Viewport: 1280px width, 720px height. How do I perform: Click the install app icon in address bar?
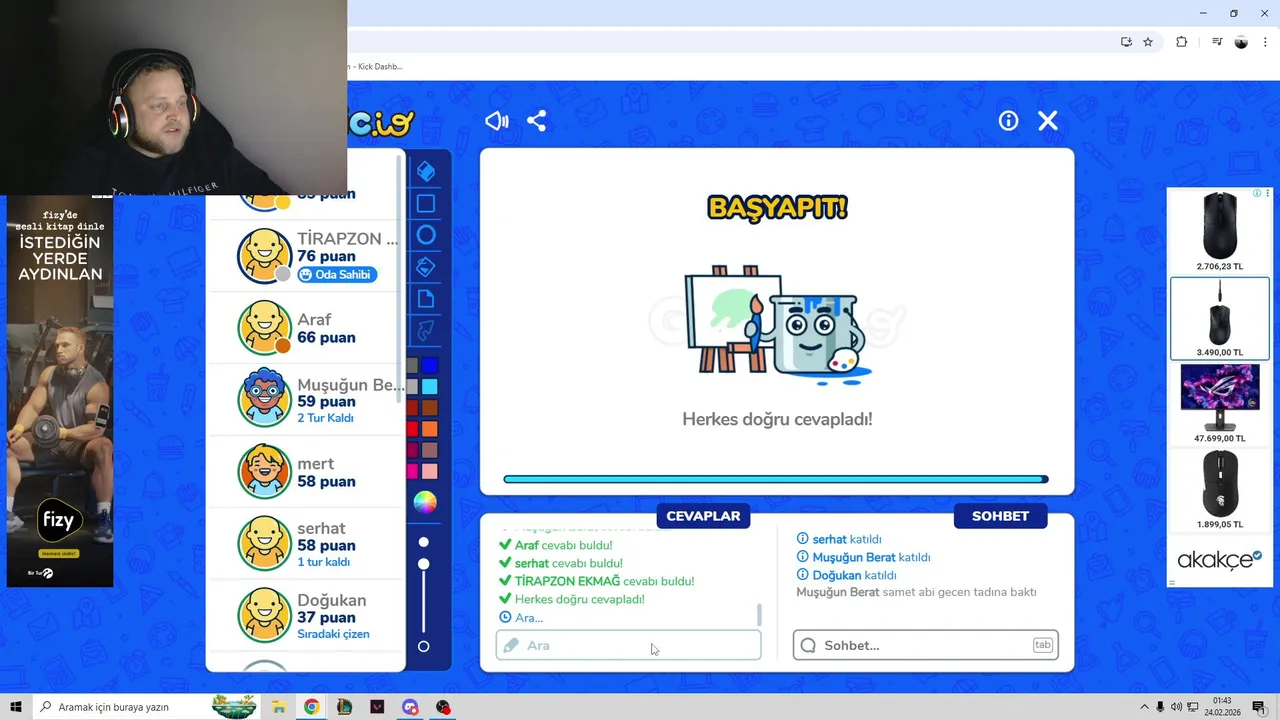(x=1126, y=42)
